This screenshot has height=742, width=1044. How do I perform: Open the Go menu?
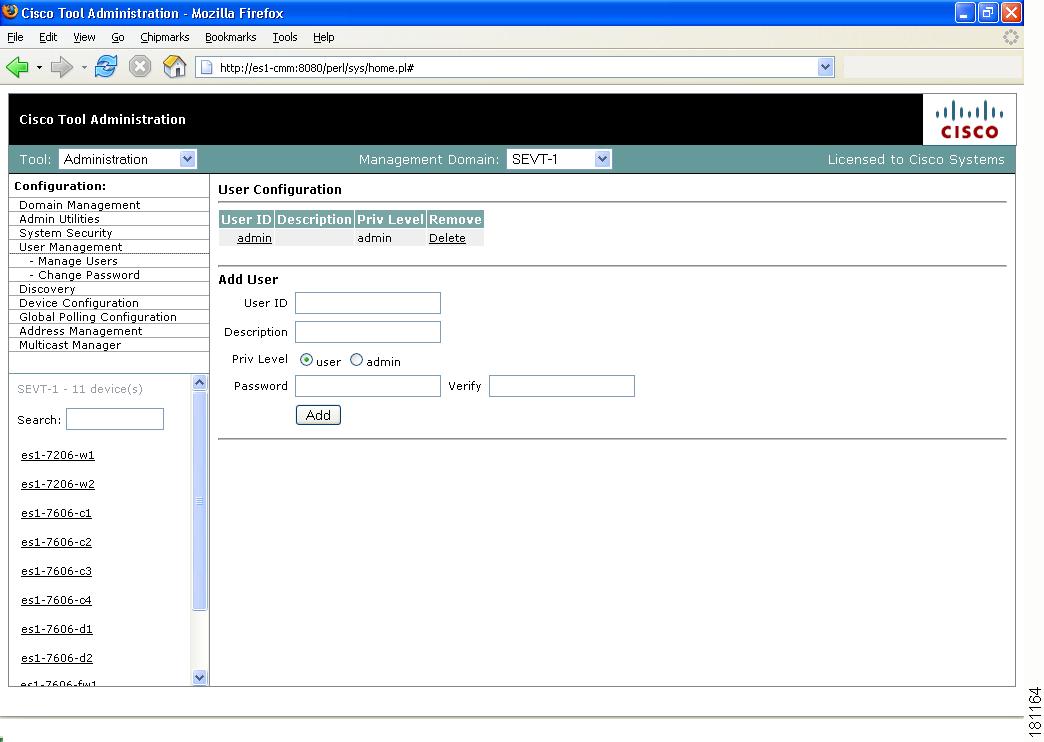coord(117,37)
